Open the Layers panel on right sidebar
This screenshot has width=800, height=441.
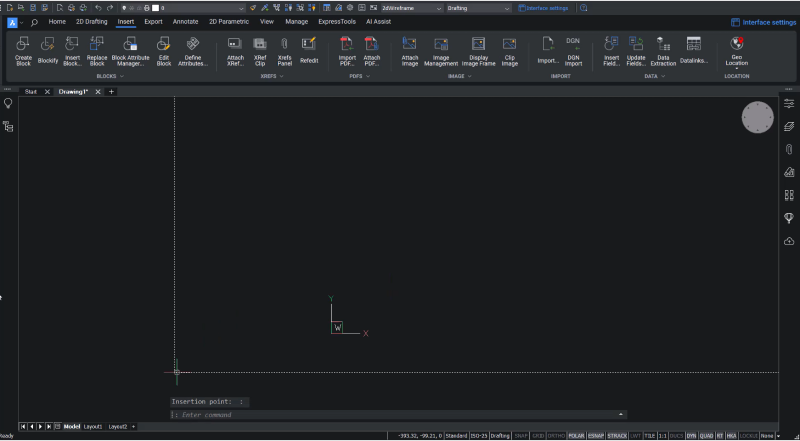789,126
